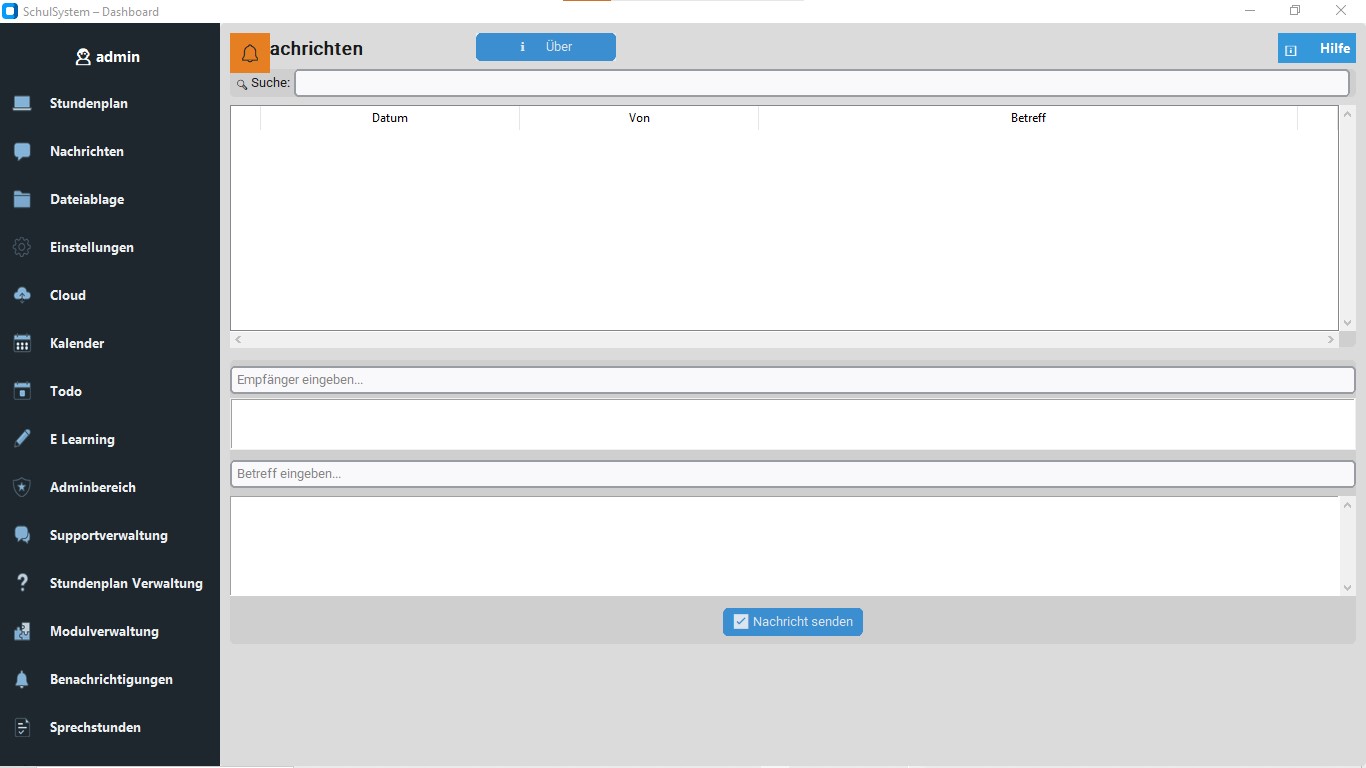Focus the Empfänger eingeben field

click(792, 380)
